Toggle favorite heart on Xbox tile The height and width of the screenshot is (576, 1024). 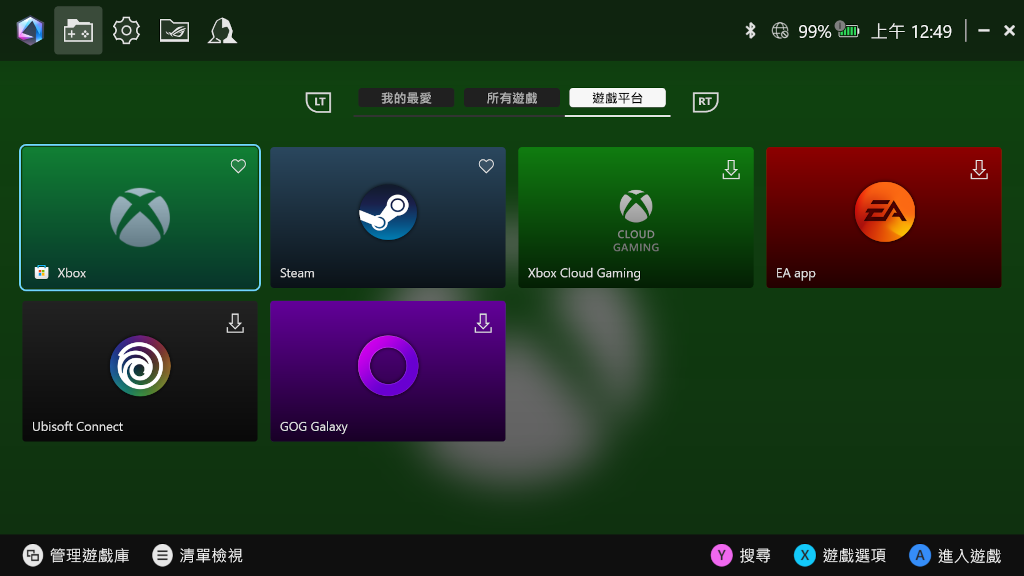click(238, 166)
